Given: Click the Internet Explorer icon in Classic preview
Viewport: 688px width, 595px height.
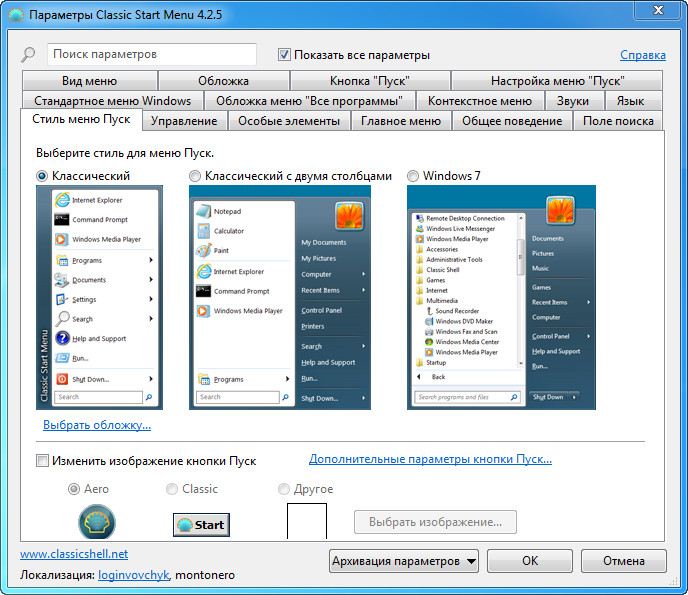Looking at the screenshot, I should [61, 200].
